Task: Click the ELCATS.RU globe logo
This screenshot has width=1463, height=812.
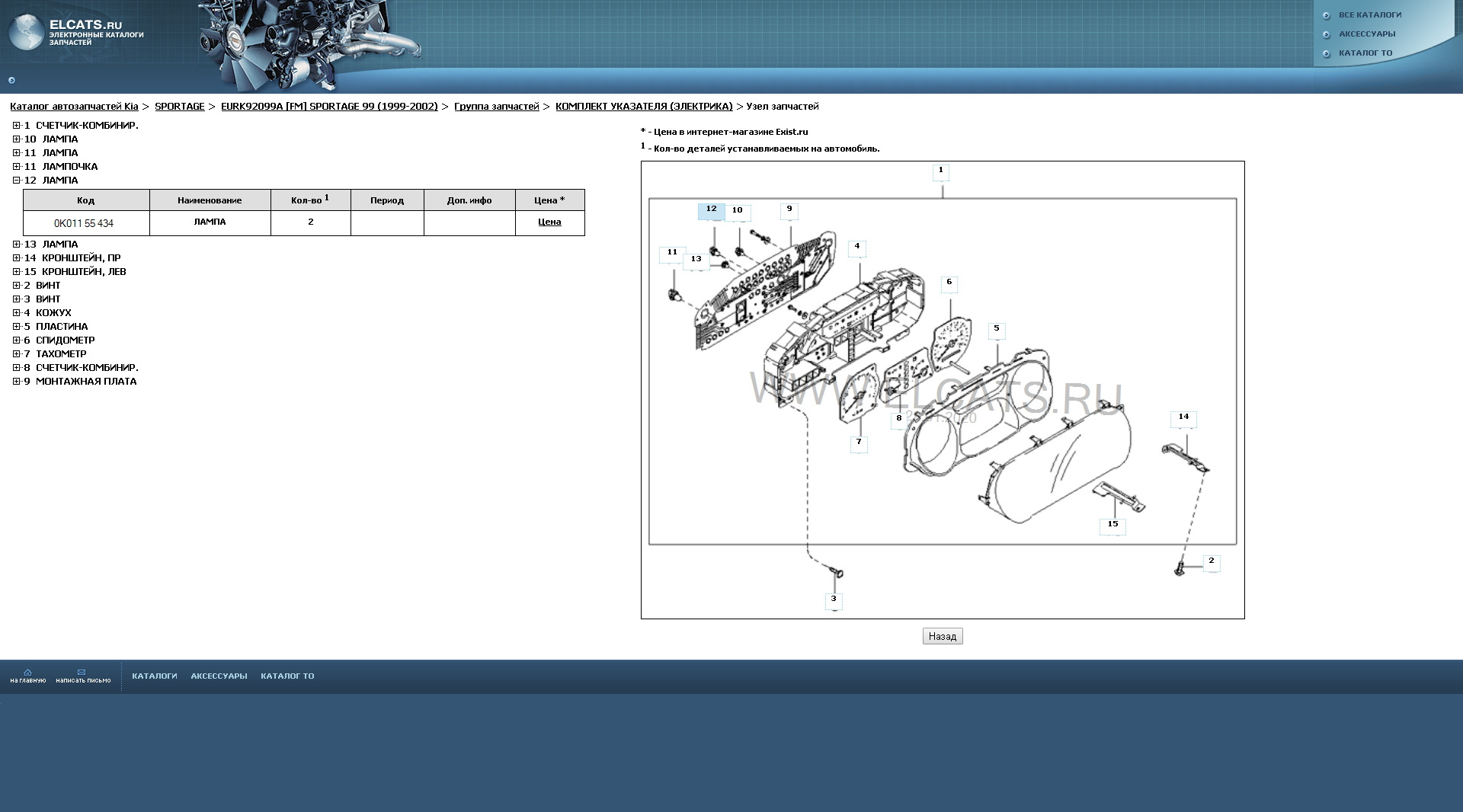Action: coord(26,32)
